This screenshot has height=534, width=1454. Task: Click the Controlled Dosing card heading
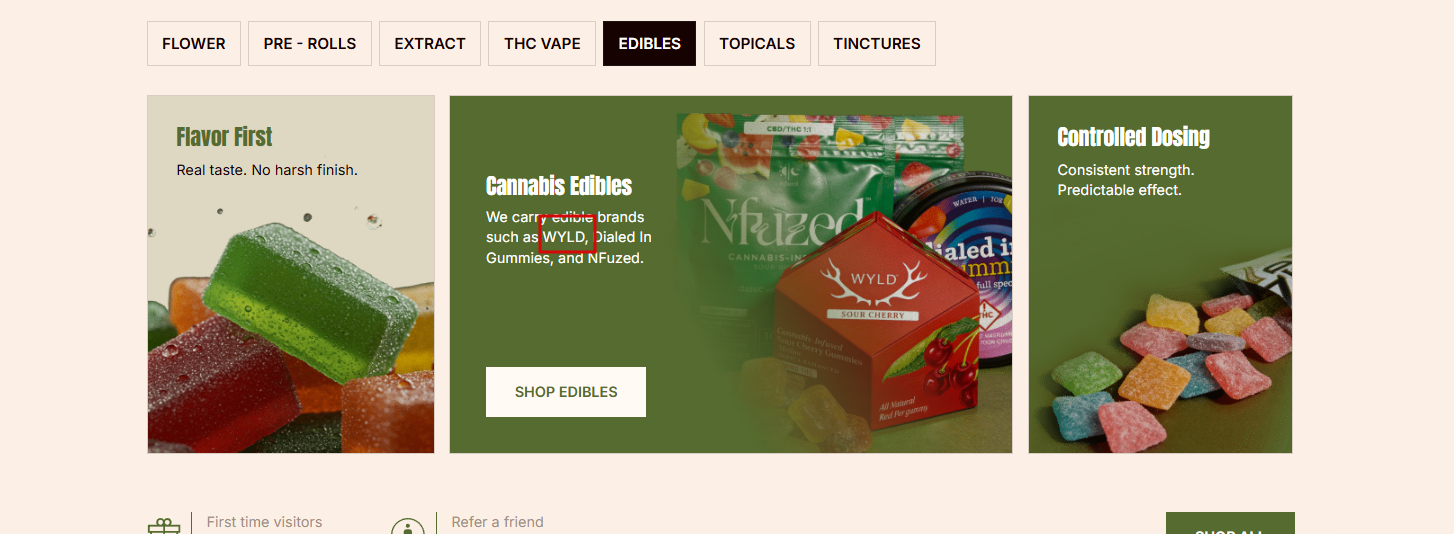pyautogui.click(x=1133, y=137)
